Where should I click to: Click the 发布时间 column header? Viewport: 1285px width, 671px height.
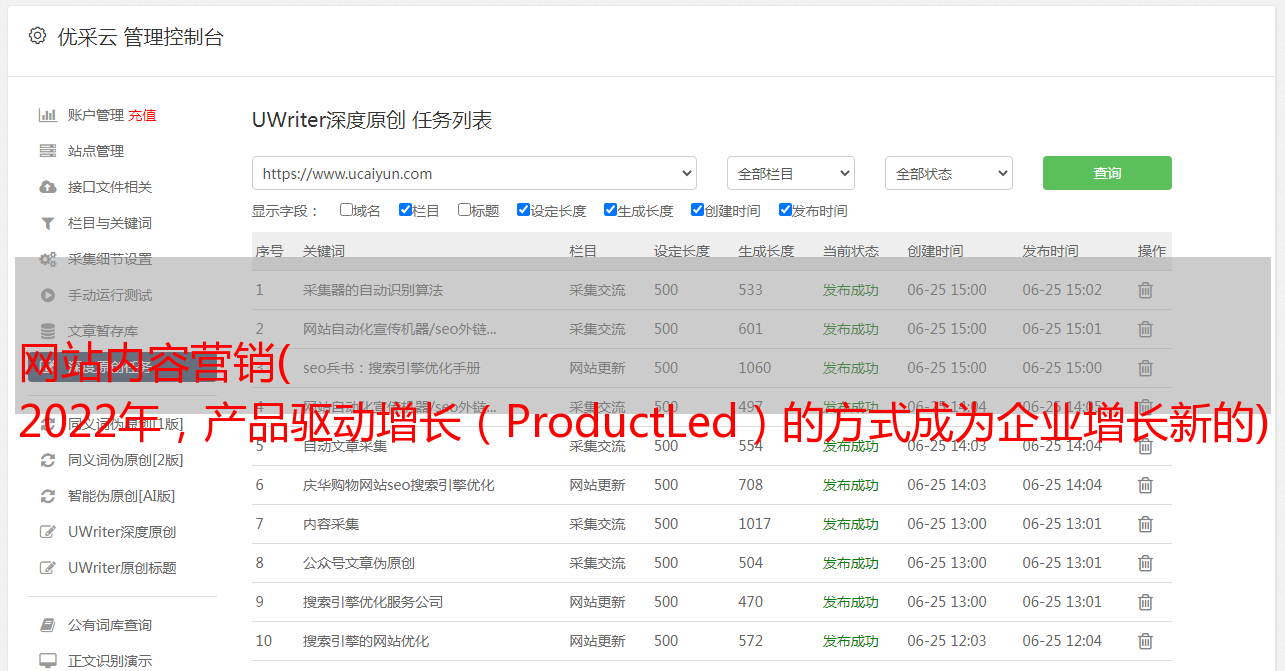coord(1050,251)
